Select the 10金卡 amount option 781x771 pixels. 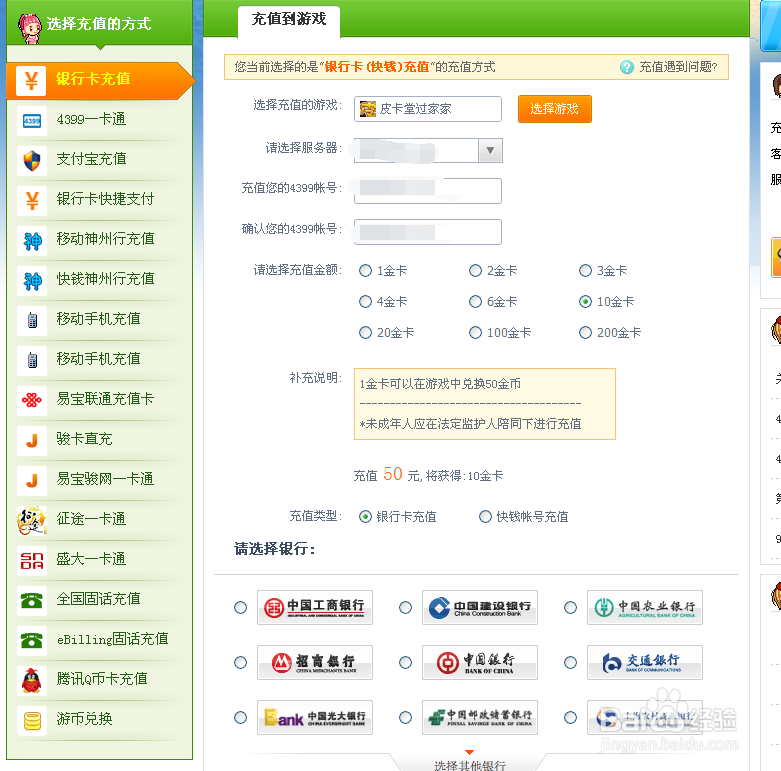(x=585, y=301)
